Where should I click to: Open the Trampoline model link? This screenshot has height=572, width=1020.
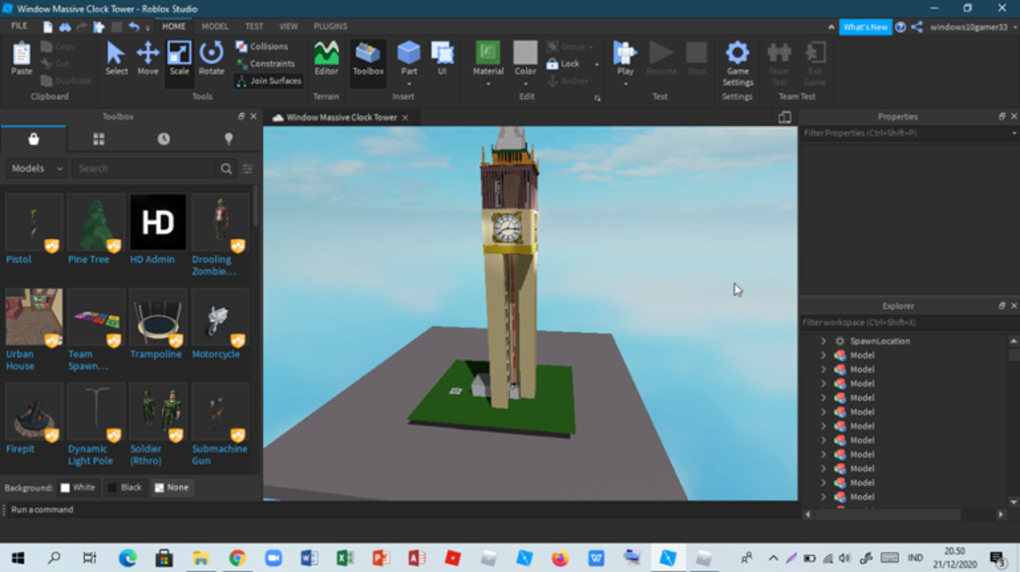coord(155,354)
